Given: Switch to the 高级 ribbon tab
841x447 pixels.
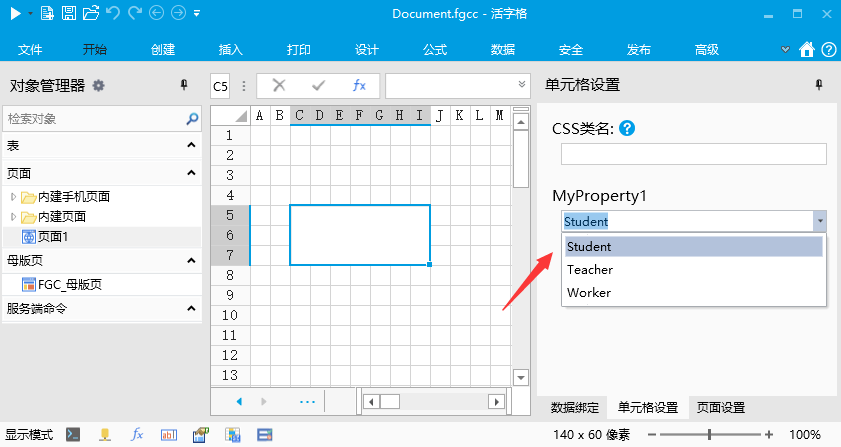Looking at the screenshot, I should click(x=706, y=49).
